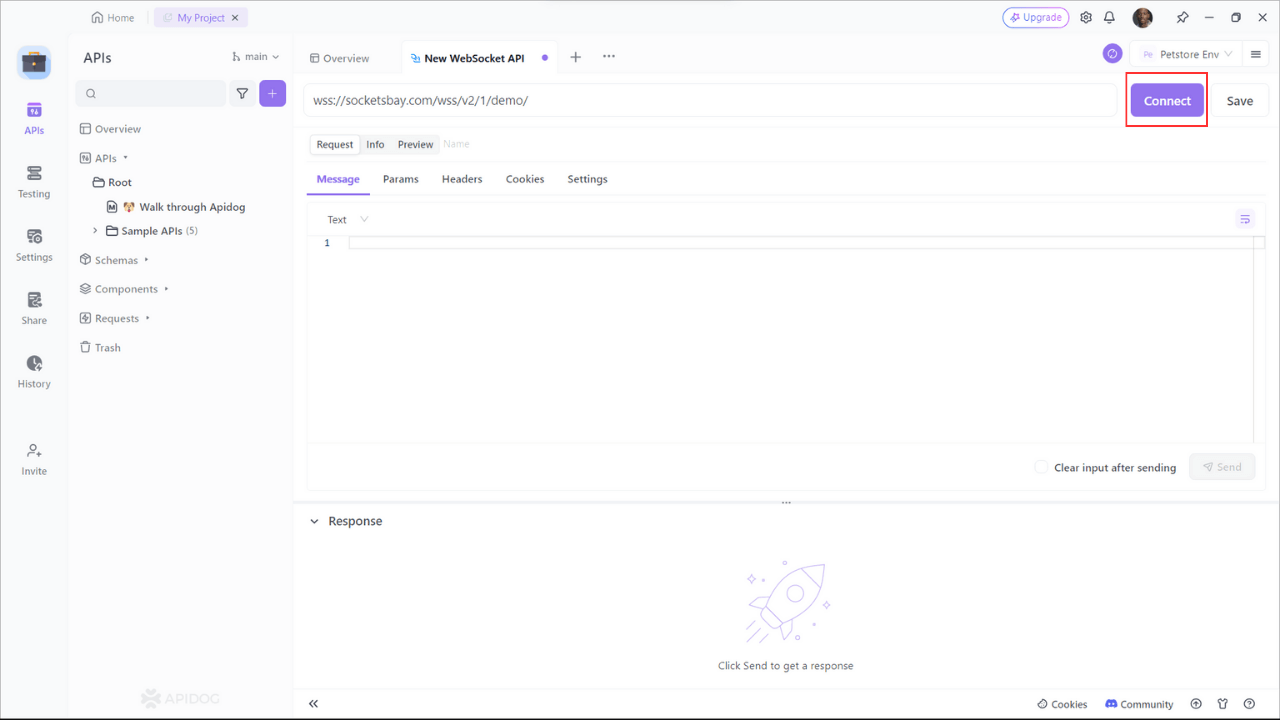The width and height of the screenshot is (1280, 720).
Task: Select the Message tab
Action: [x=338, y=179]
